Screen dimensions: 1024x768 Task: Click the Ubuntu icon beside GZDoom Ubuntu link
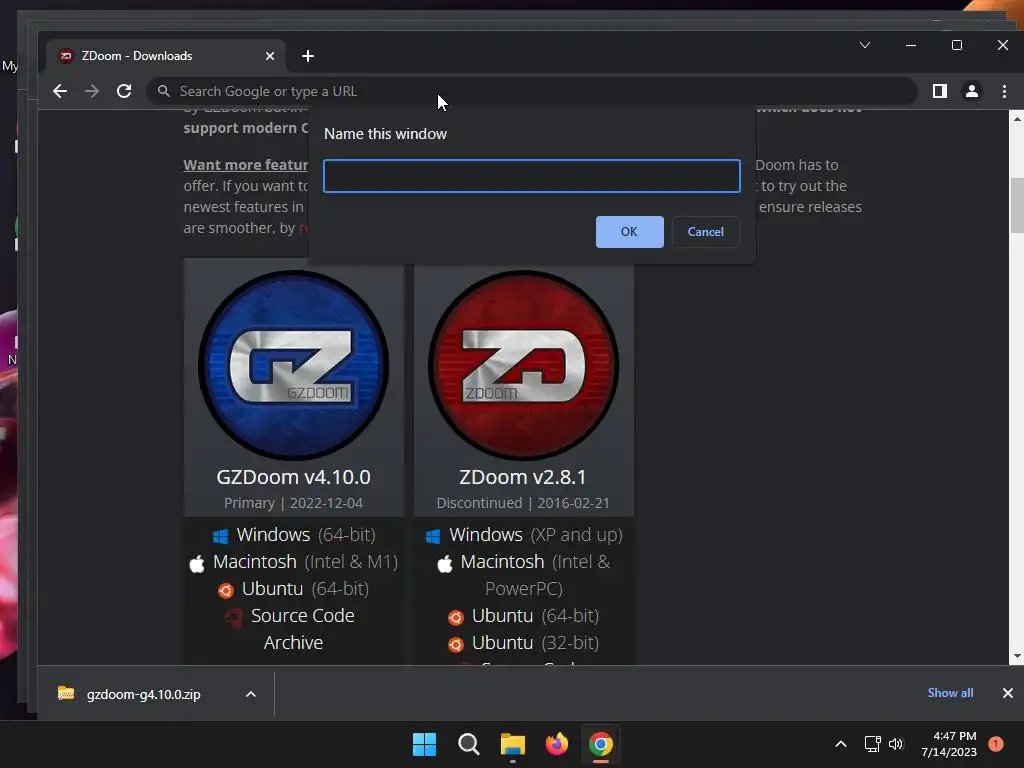click(226, 590)
